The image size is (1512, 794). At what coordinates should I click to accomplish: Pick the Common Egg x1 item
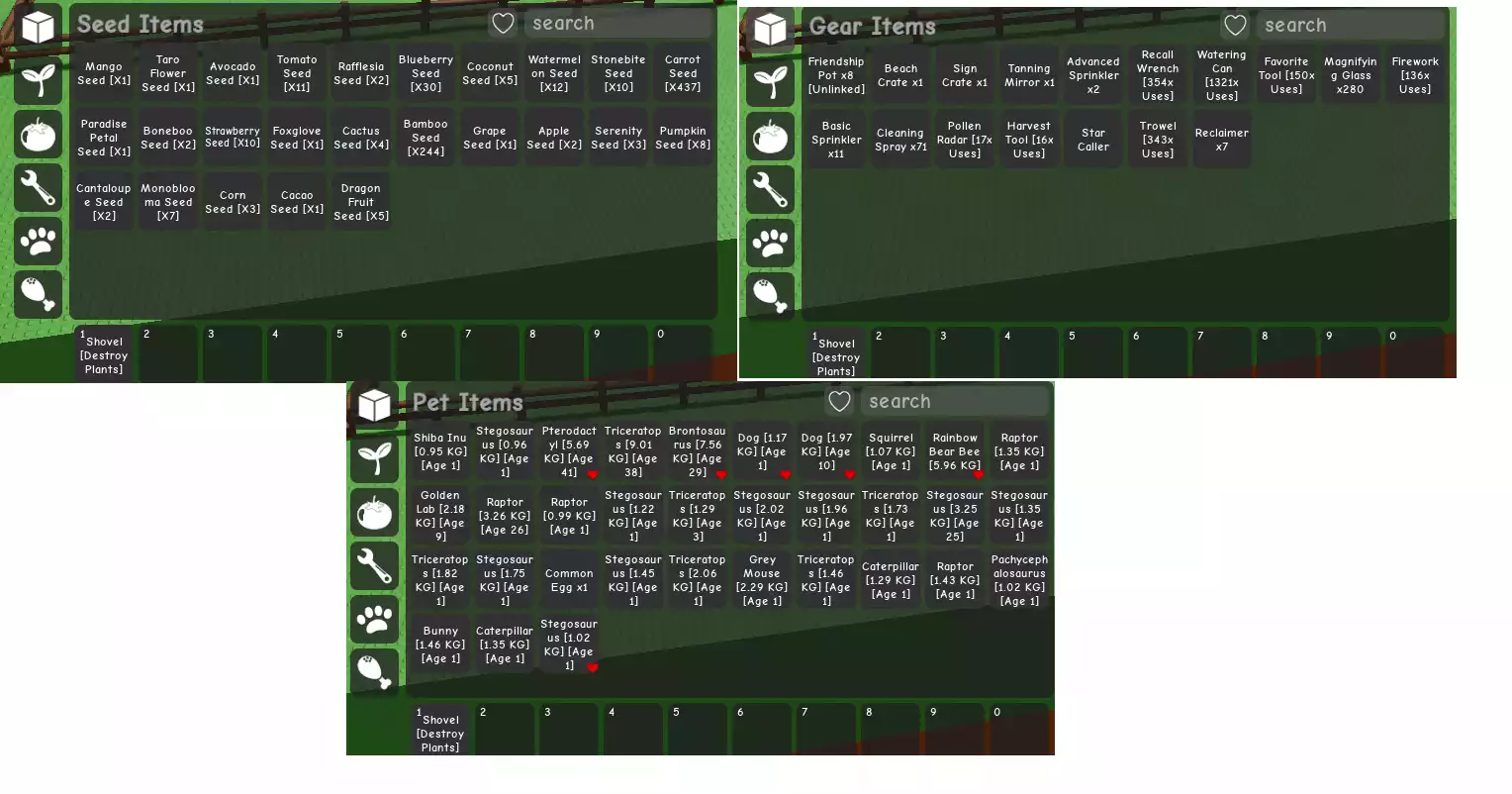pos(569,580)
